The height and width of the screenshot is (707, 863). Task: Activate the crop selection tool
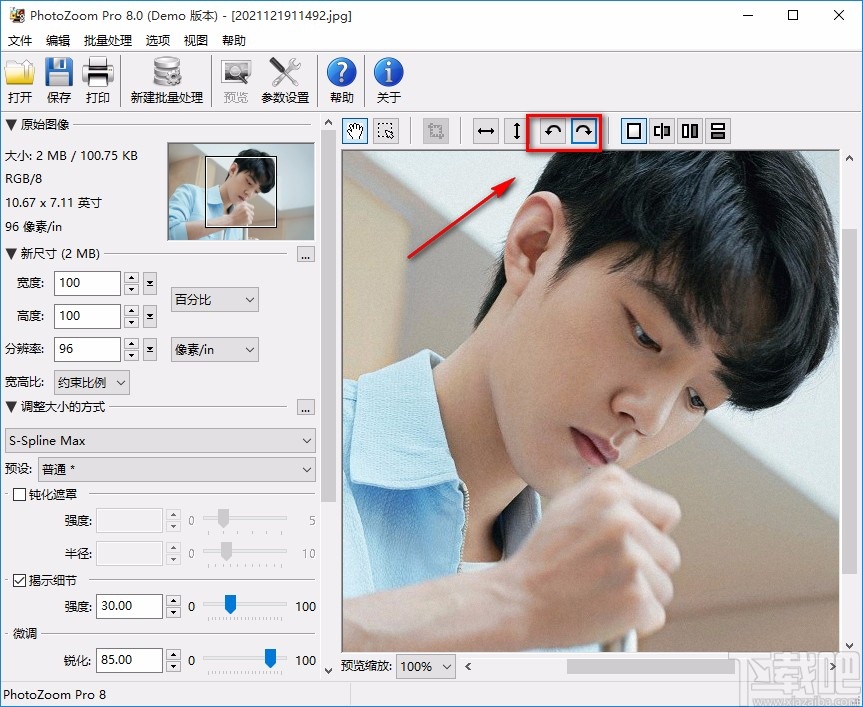coord(387,131)
